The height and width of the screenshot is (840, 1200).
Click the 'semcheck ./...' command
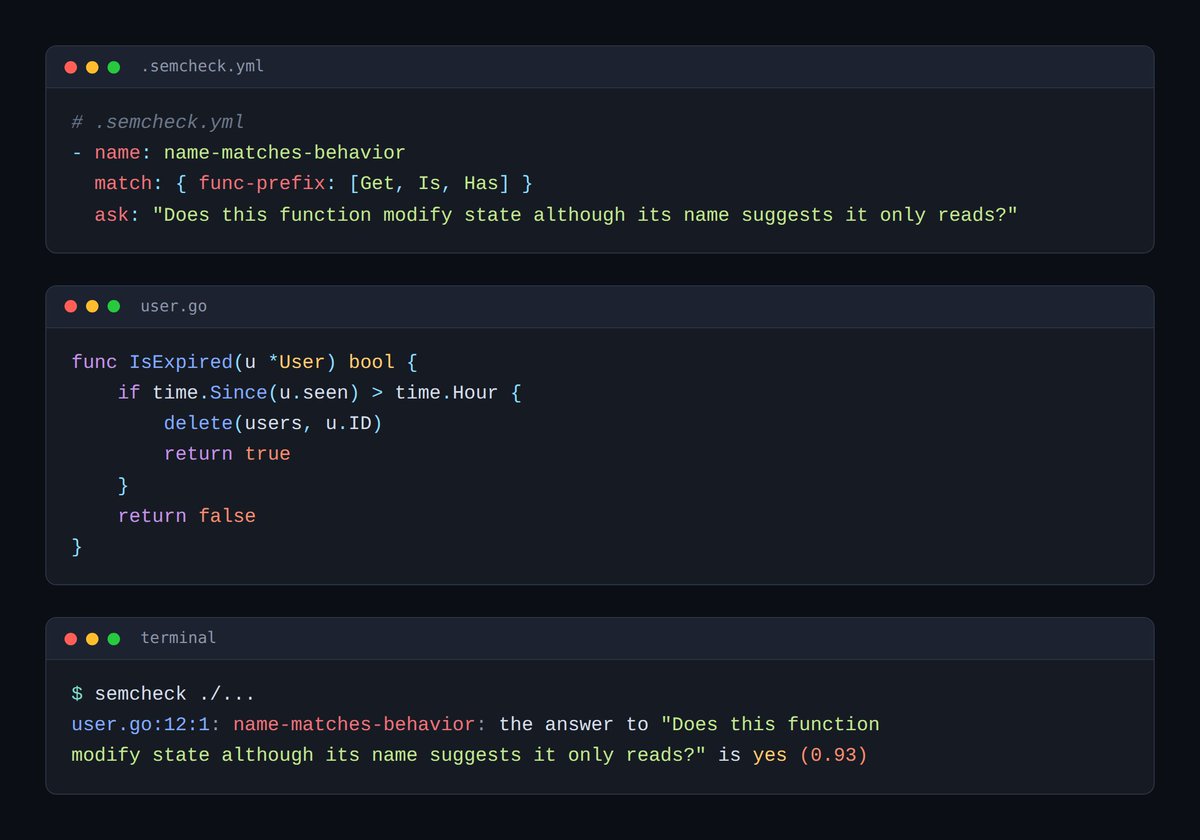pyautogui.click(x=175, y=694)
